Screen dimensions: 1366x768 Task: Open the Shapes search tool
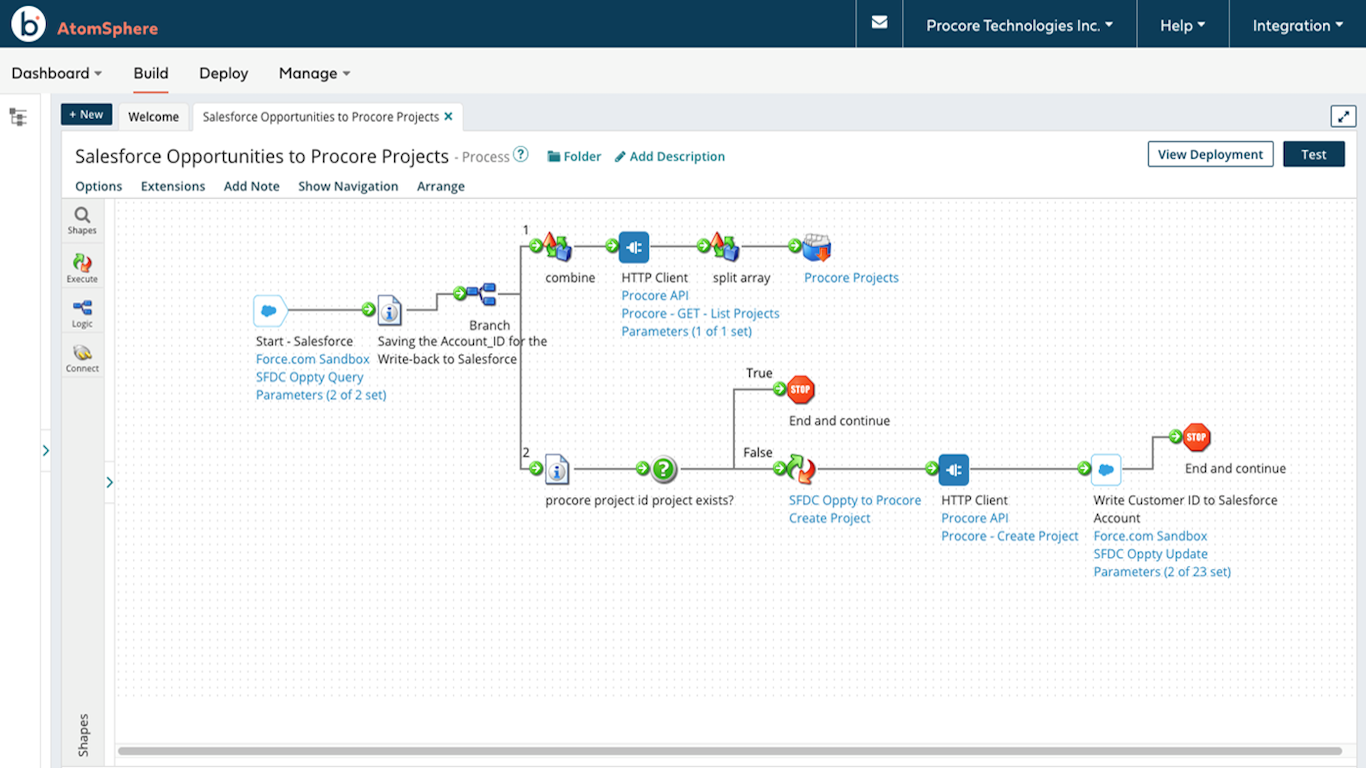click(x=82, y=219)
